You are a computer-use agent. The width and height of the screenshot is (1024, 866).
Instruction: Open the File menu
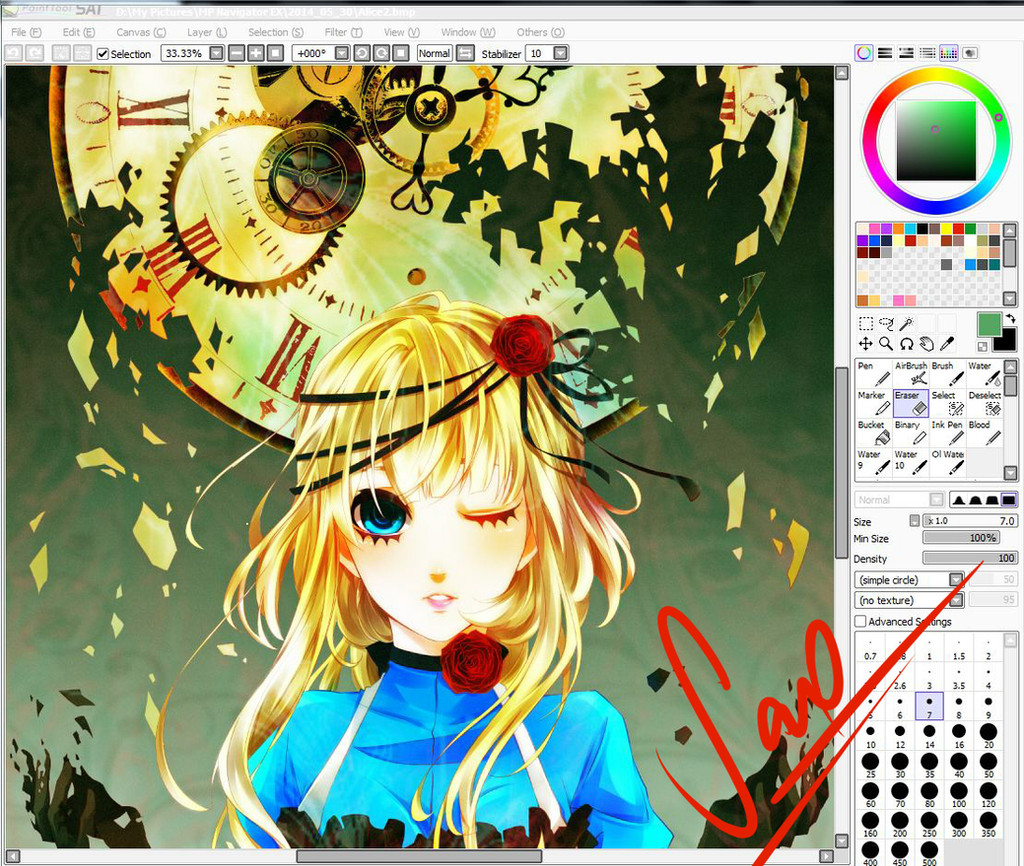[26, 32]
